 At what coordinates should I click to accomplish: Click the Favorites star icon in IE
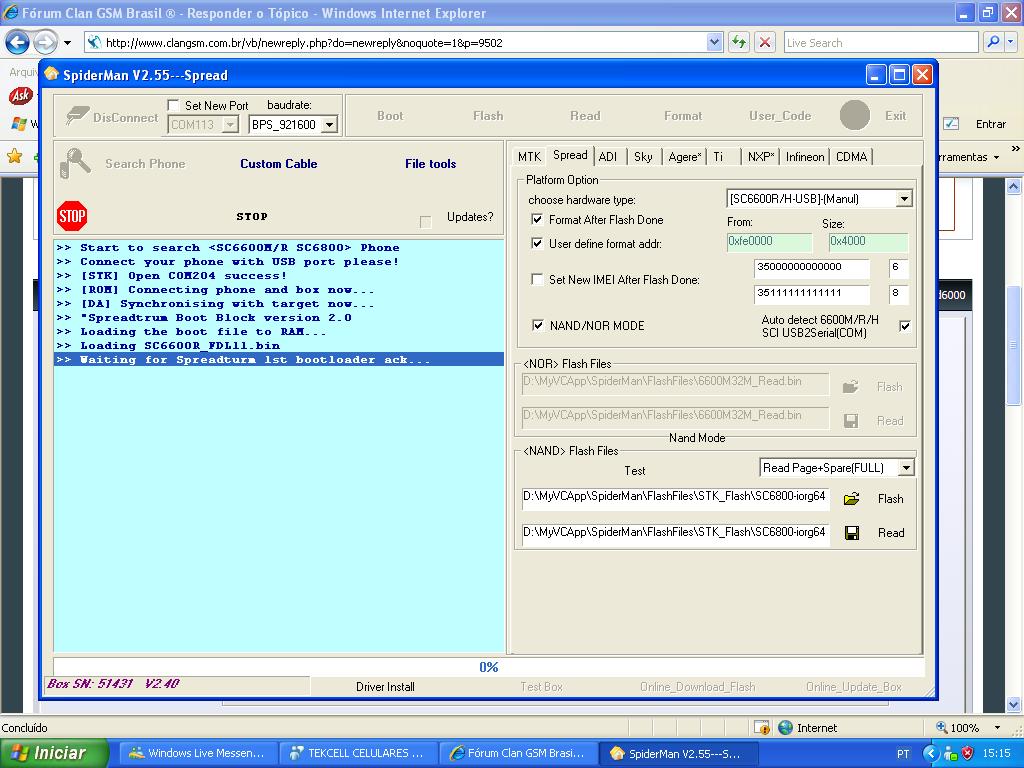coord(14,155)
